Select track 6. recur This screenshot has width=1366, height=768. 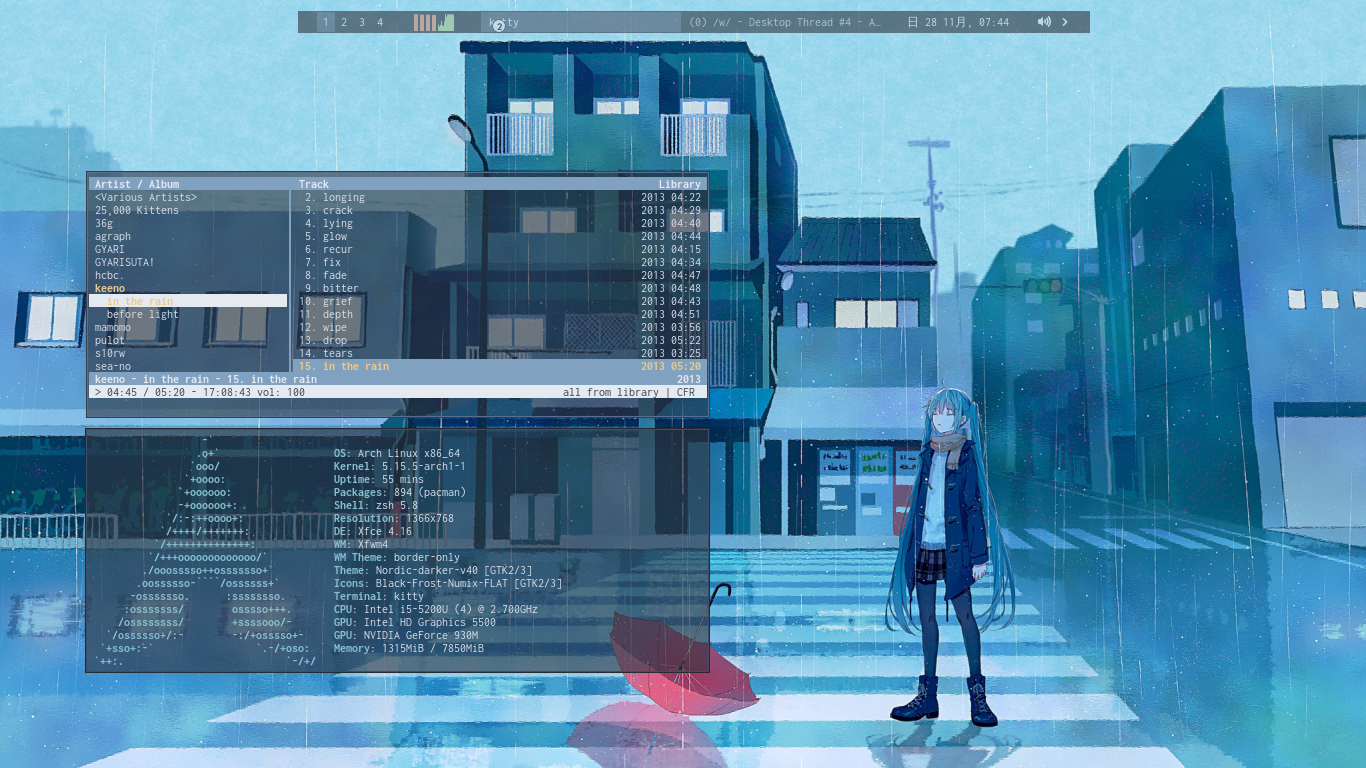click(500, 249)
